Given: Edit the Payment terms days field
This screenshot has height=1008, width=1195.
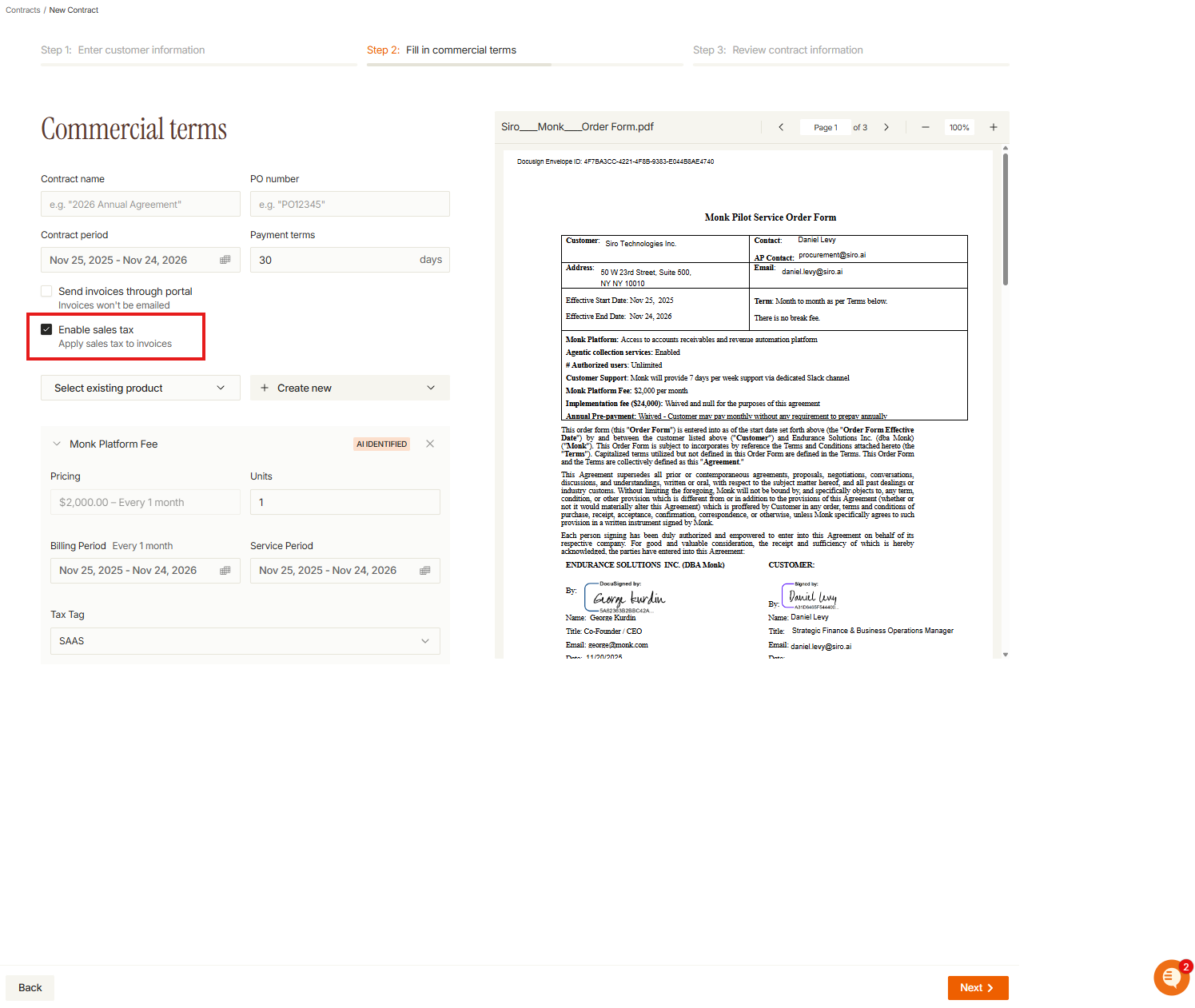Looking at the screenshot, I should [x=350, y=260].
